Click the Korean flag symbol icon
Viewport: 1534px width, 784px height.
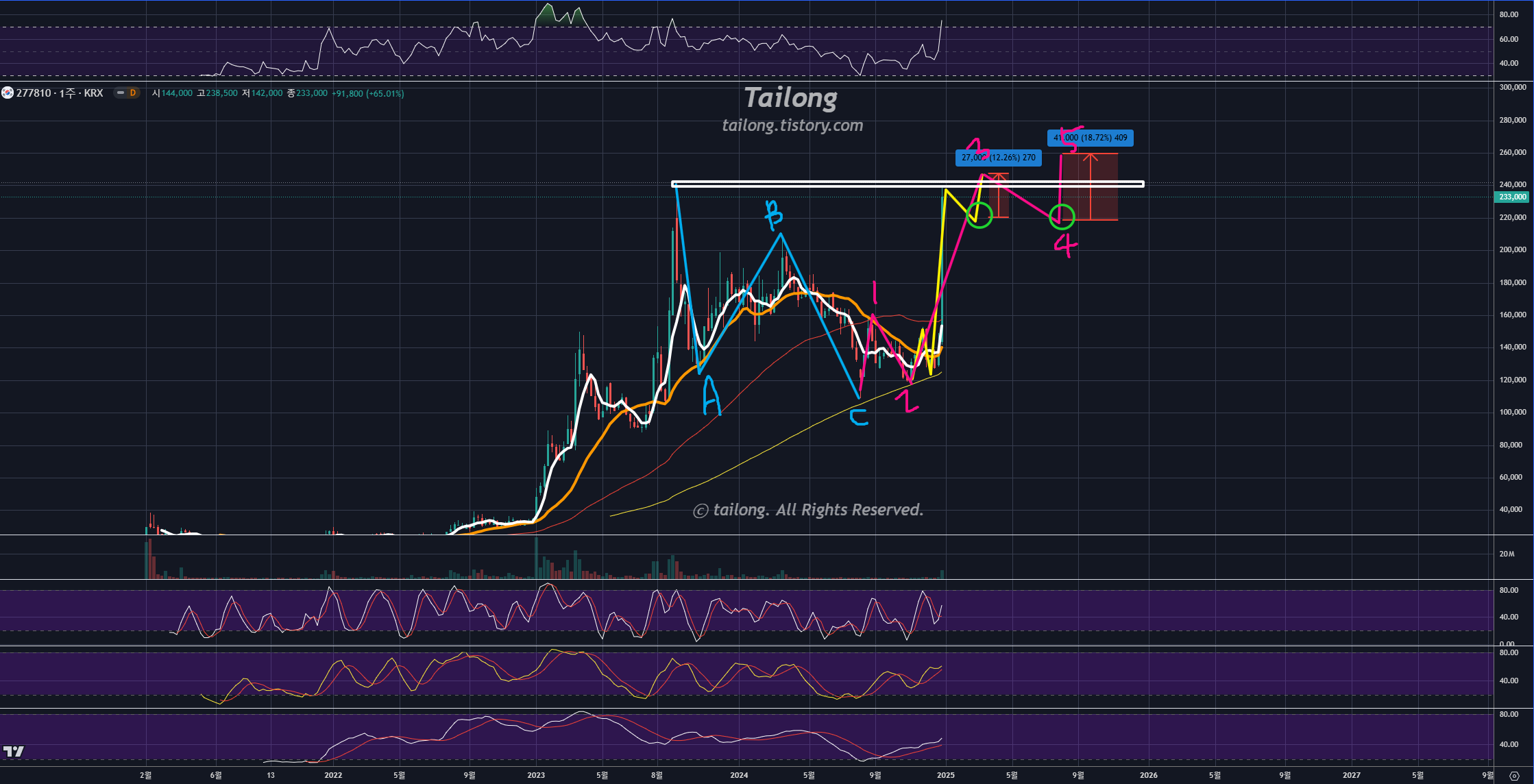[7, 93]
